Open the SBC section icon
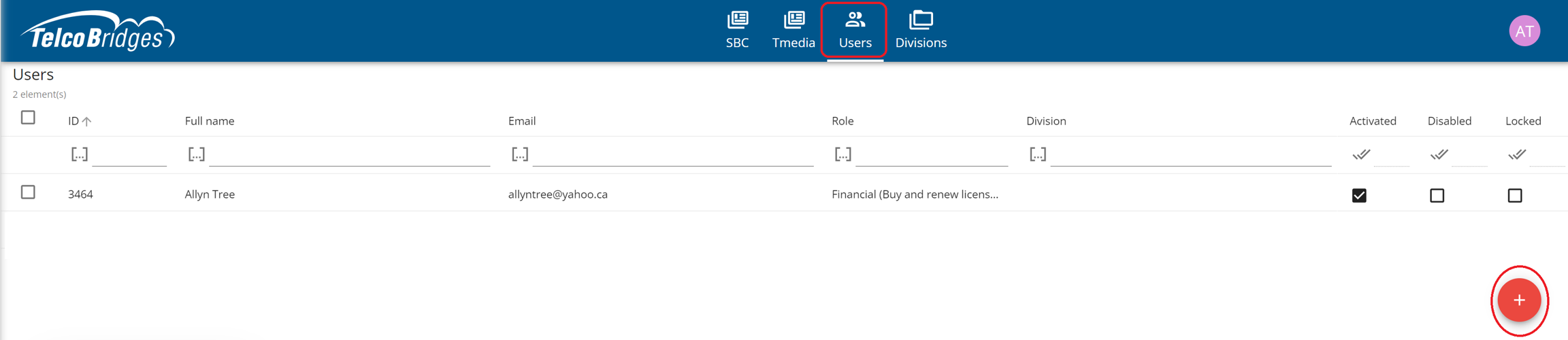1568x340 pixels. (x=737, y=20)
